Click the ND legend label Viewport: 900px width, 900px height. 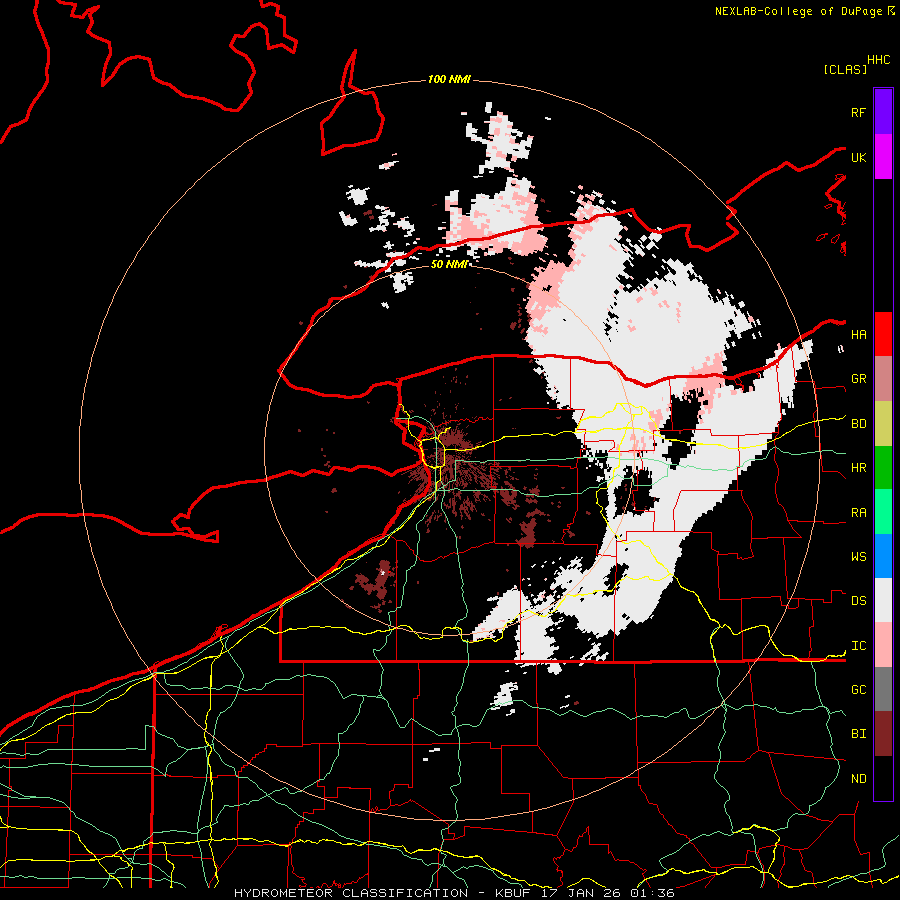point(858,779)
